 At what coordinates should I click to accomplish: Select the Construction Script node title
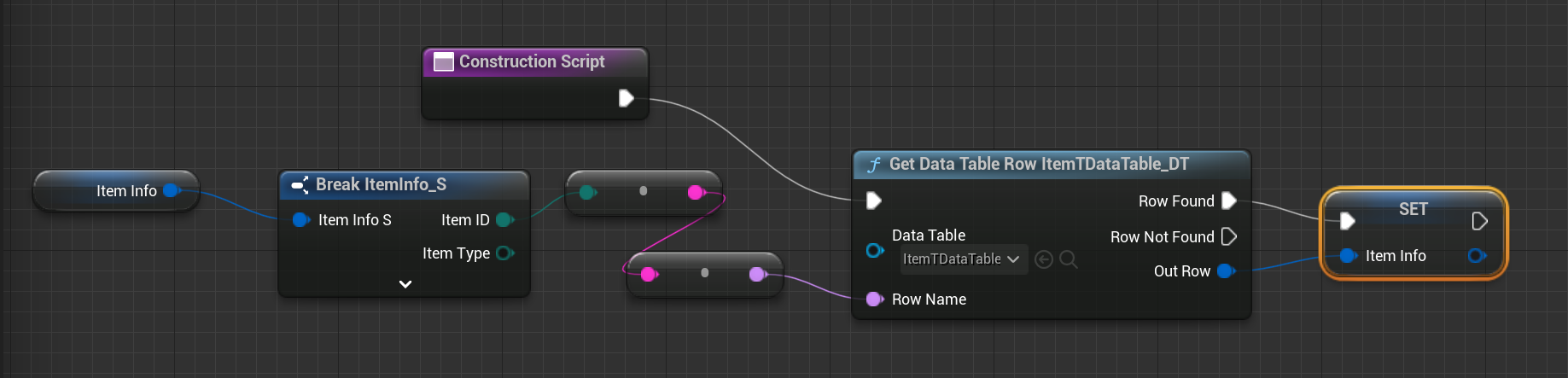coord(532,61)
